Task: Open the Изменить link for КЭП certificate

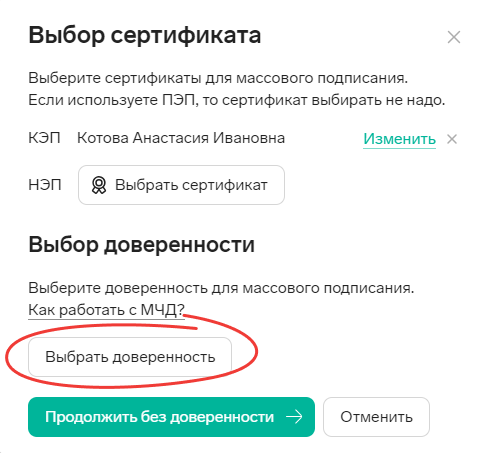Action: coord(399,139)
